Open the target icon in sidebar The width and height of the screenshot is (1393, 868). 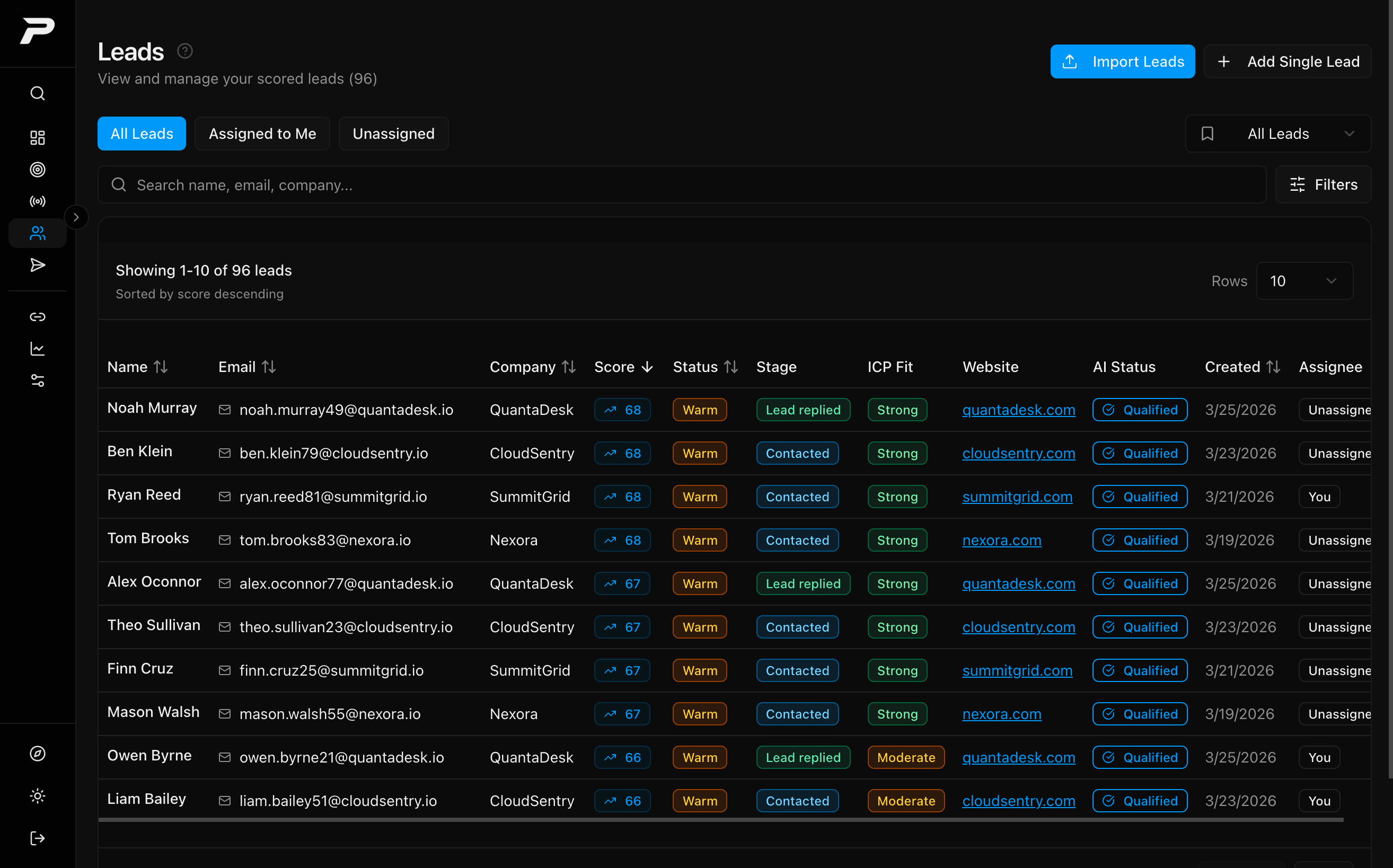(x=37, y=170)
